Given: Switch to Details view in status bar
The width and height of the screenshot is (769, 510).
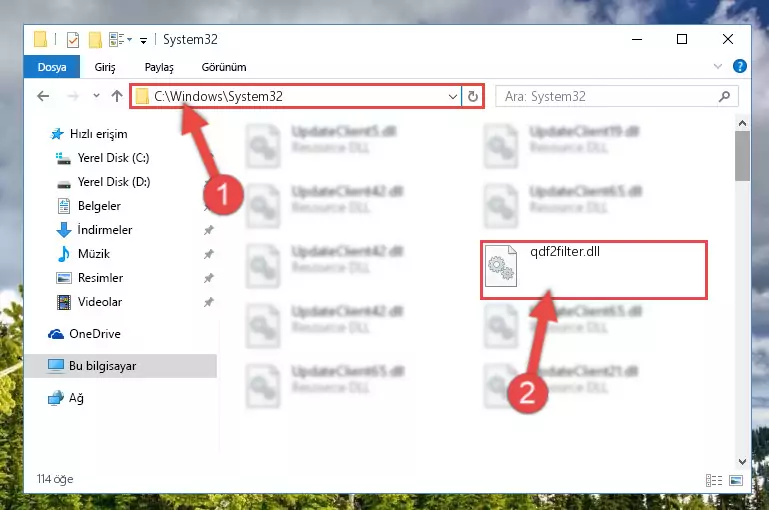Looking at the screenshot, I should point(714,480).
